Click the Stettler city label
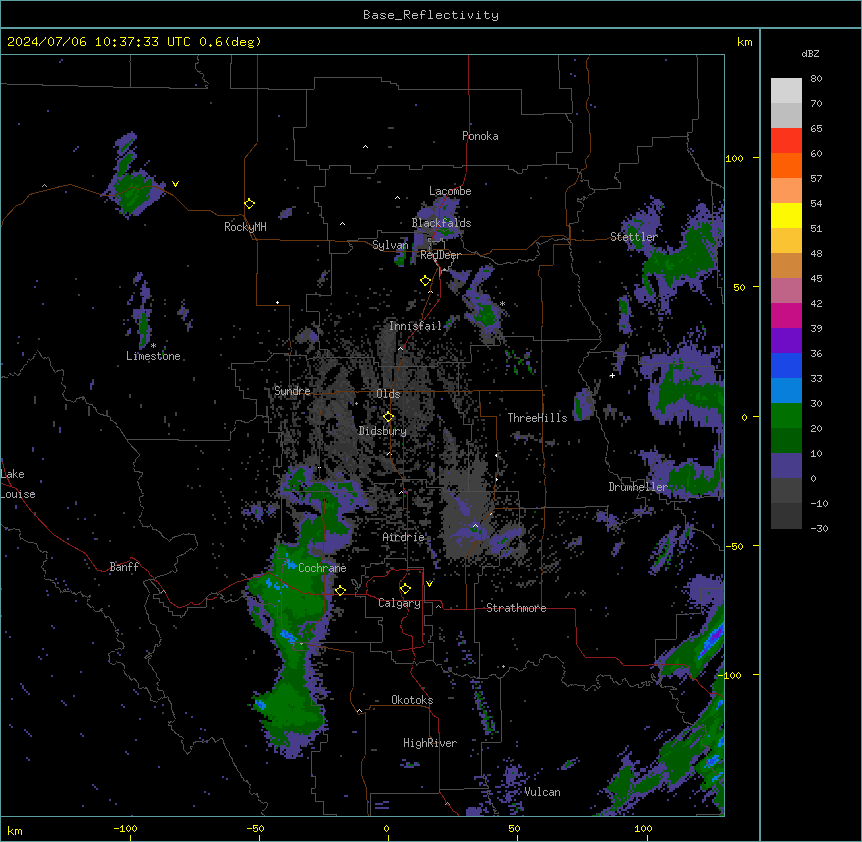 633,237
